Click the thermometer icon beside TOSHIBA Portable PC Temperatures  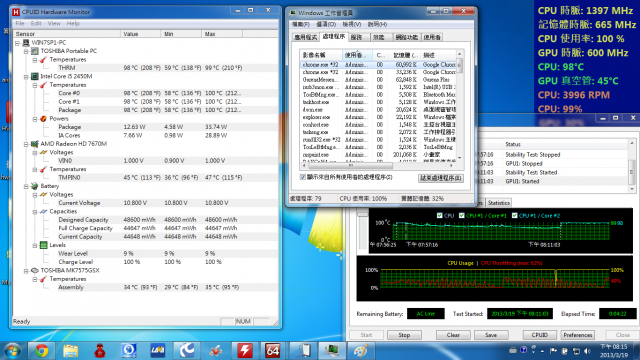pyautogui.click(x=43, y=60)
